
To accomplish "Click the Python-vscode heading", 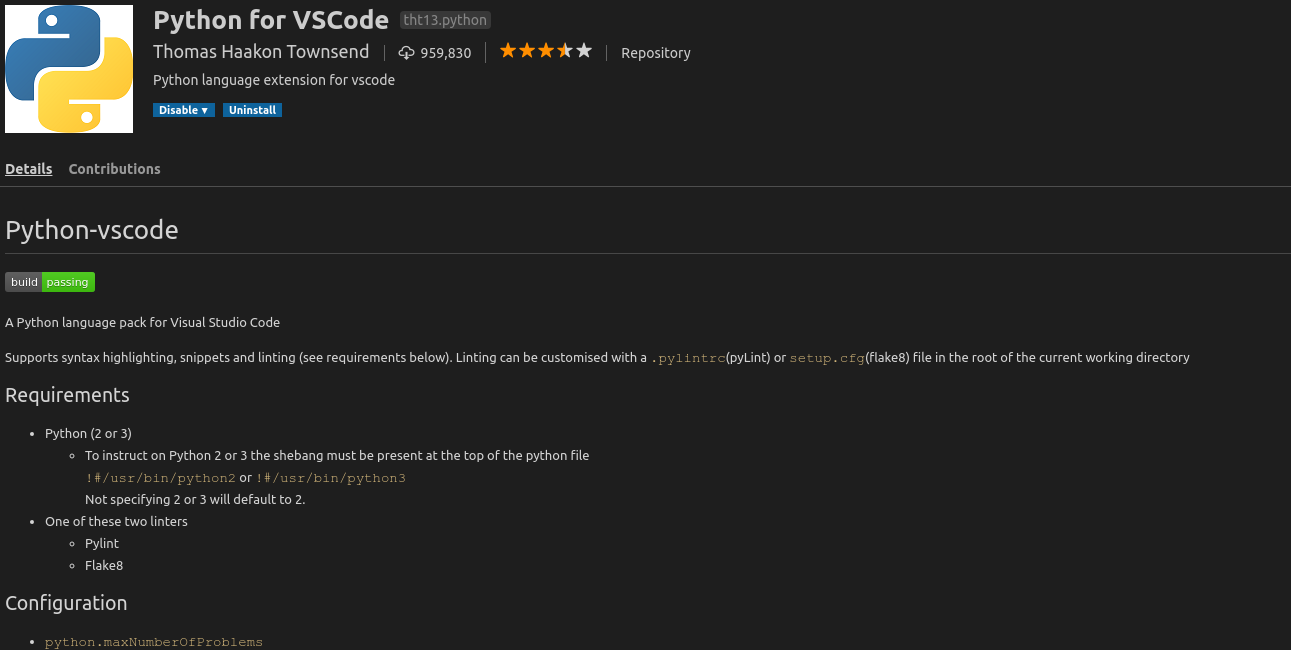I will [x=91, y=229].
